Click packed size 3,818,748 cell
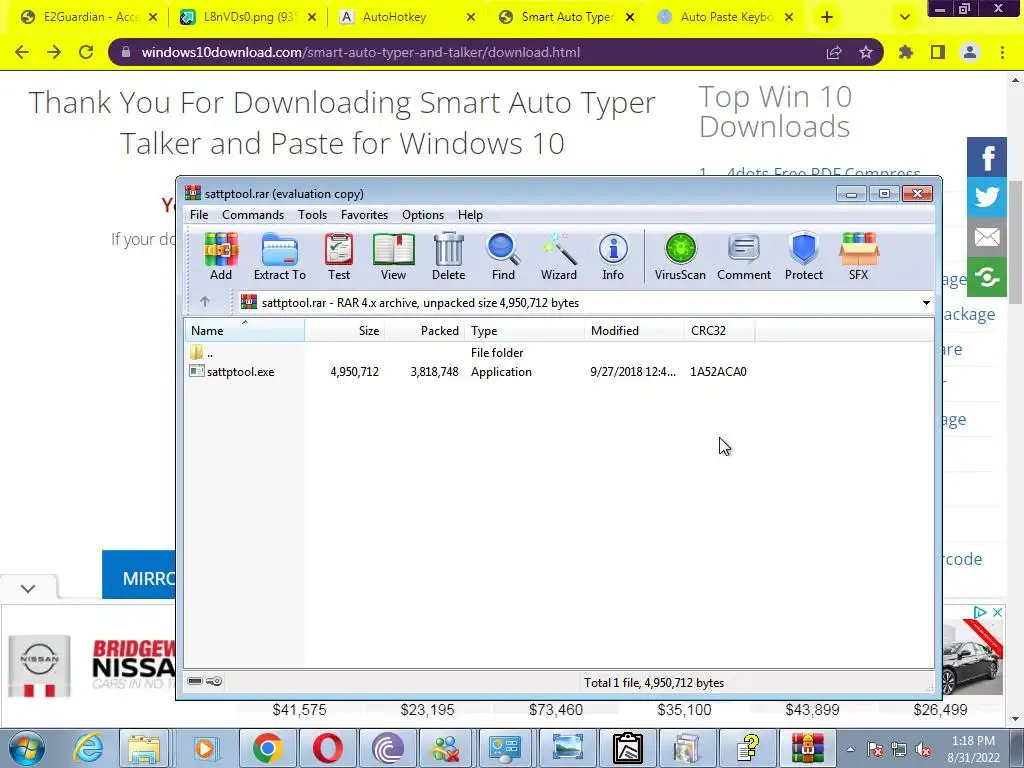1024x768 pixels. 434,372
